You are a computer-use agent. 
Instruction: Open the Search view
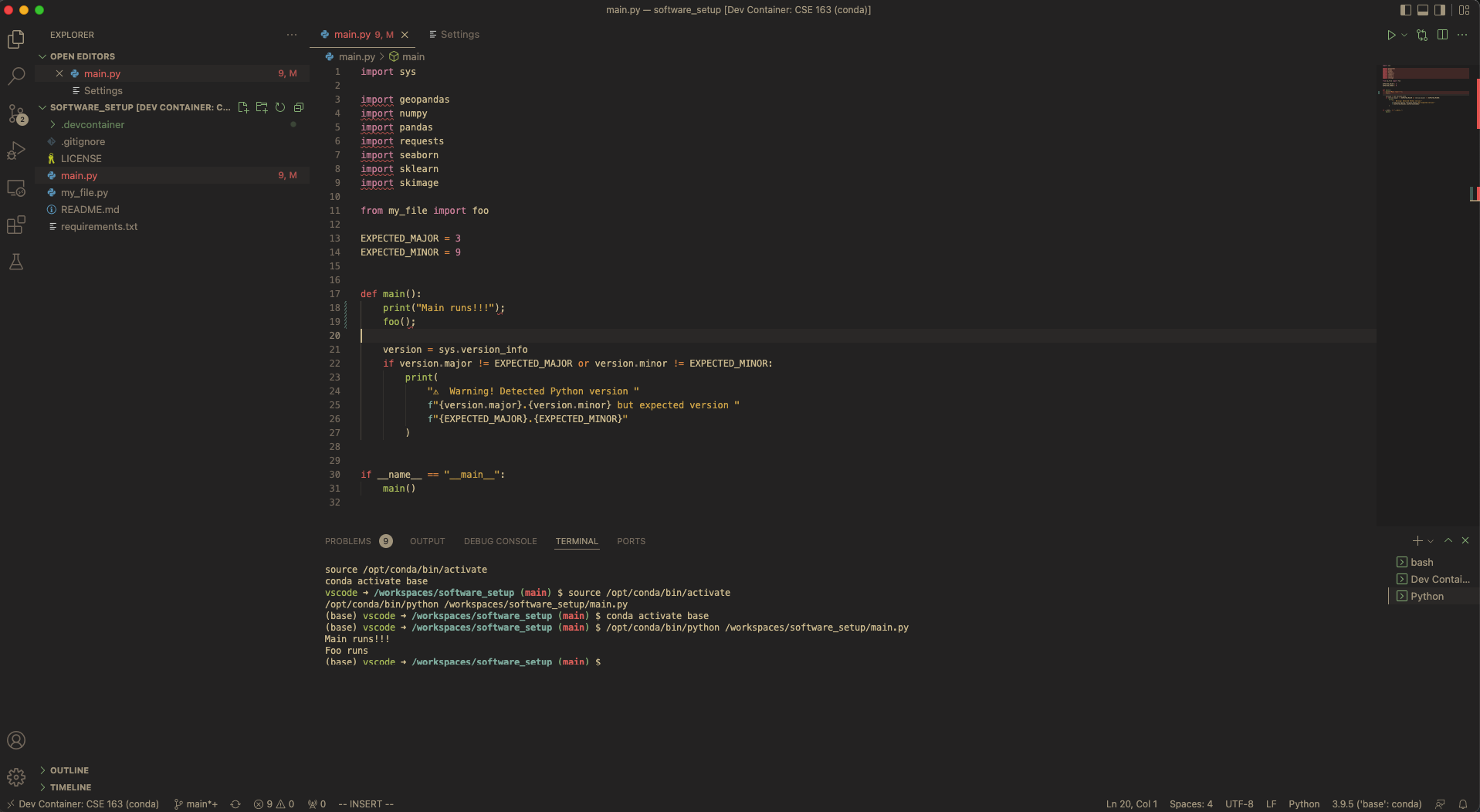(16, 76)
